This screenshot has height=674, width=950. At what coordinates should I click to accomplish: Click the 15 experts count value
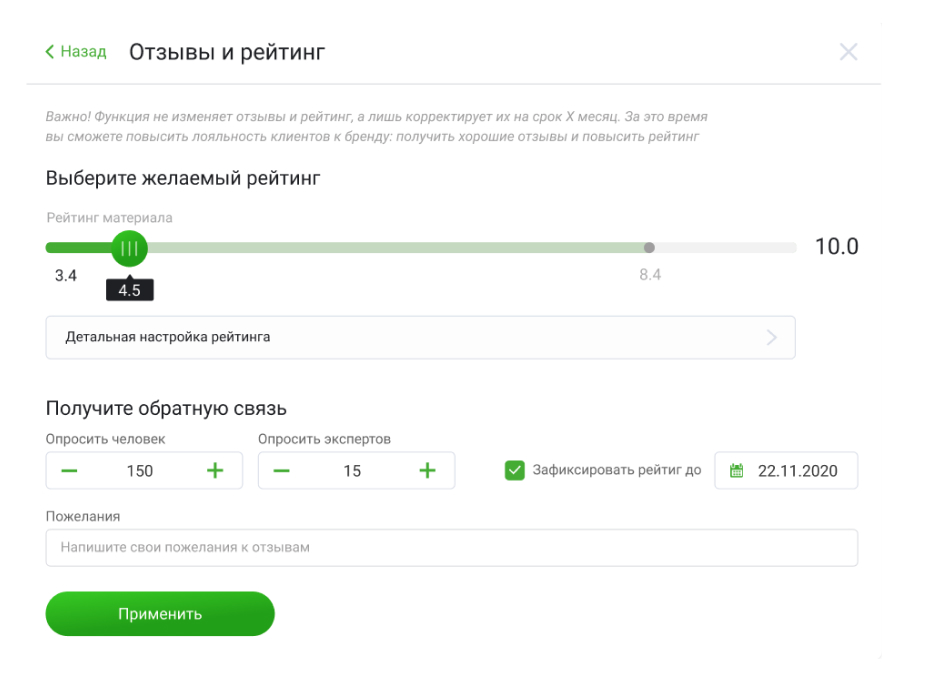click(x=352, y=471)
